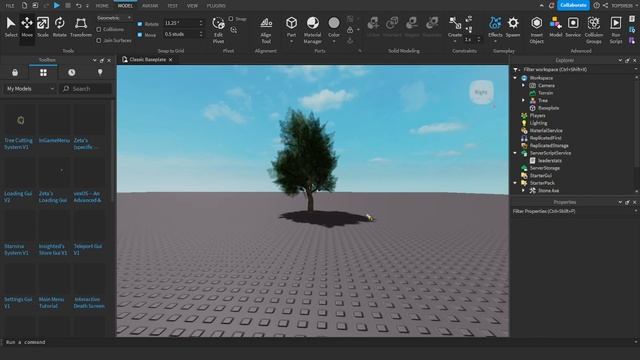
Task: Toggle the Collisions checkbox
Action: (99, 29)
